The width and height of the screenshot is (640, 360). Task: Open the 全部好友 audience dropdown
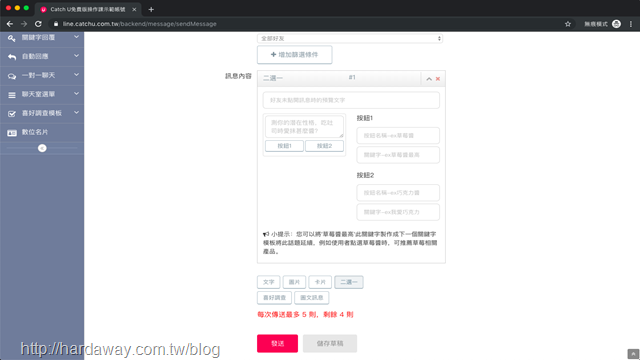tap(350, 38)
